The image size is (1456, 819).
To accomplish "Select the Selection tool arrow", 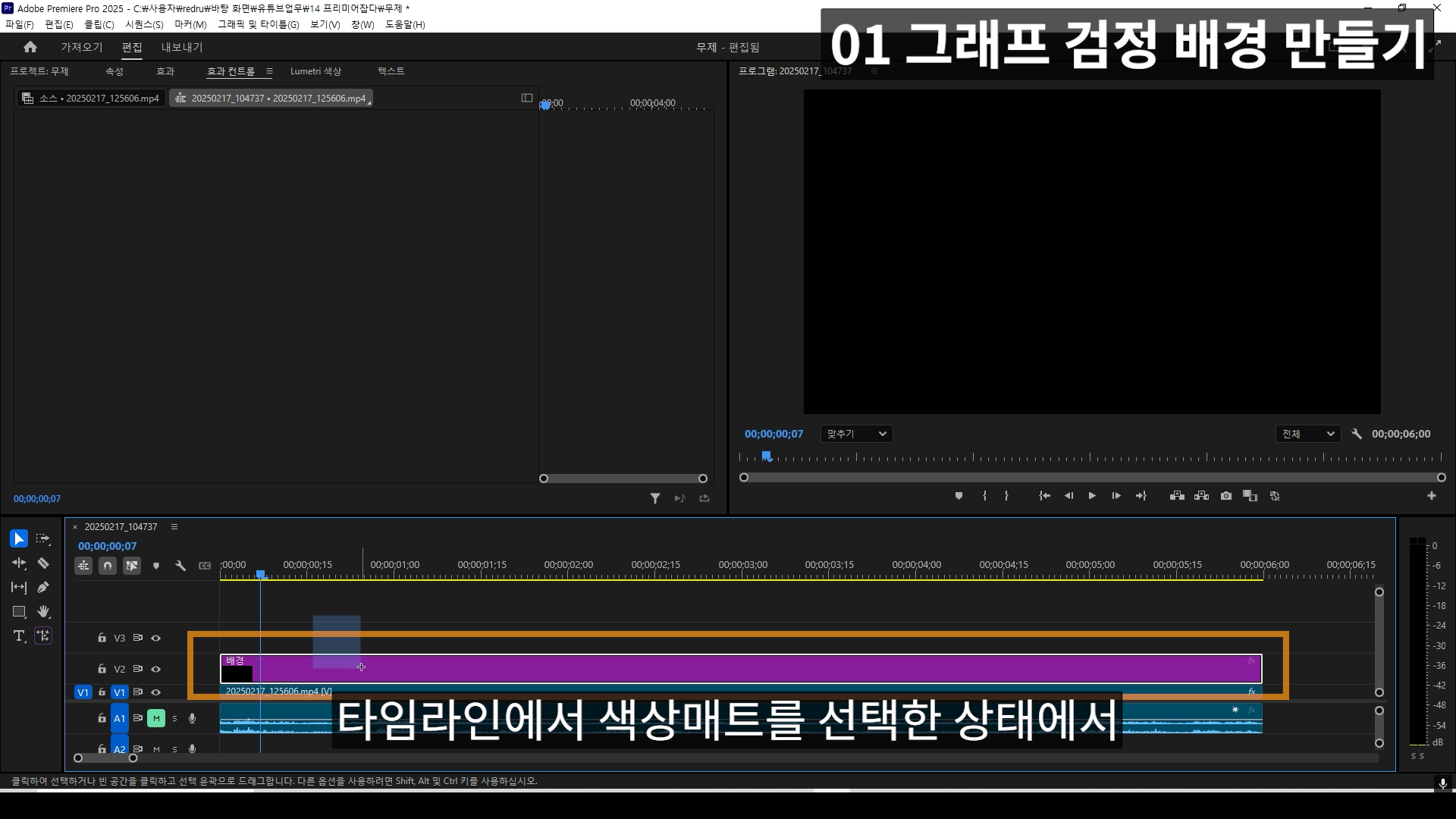I will 18,538.
